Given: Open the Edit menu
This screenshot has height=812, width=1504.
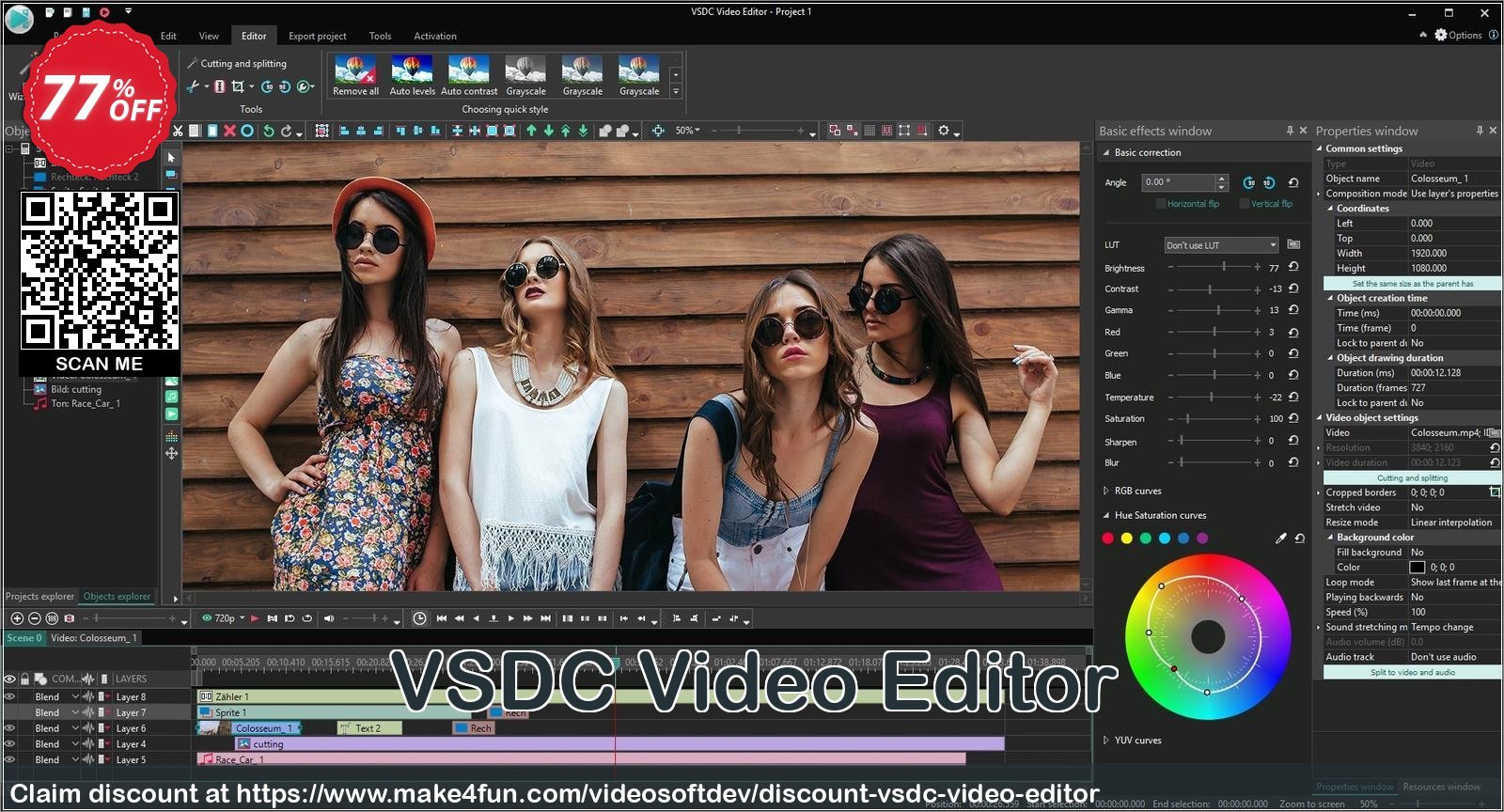Looking at the screenshot, I should coord(168,36).
